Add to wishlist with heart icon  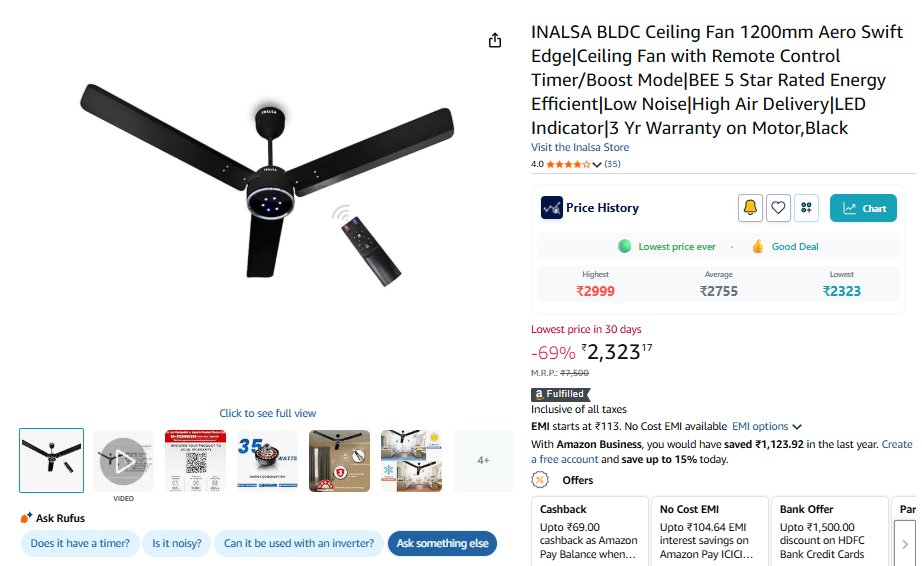point(778,208)
